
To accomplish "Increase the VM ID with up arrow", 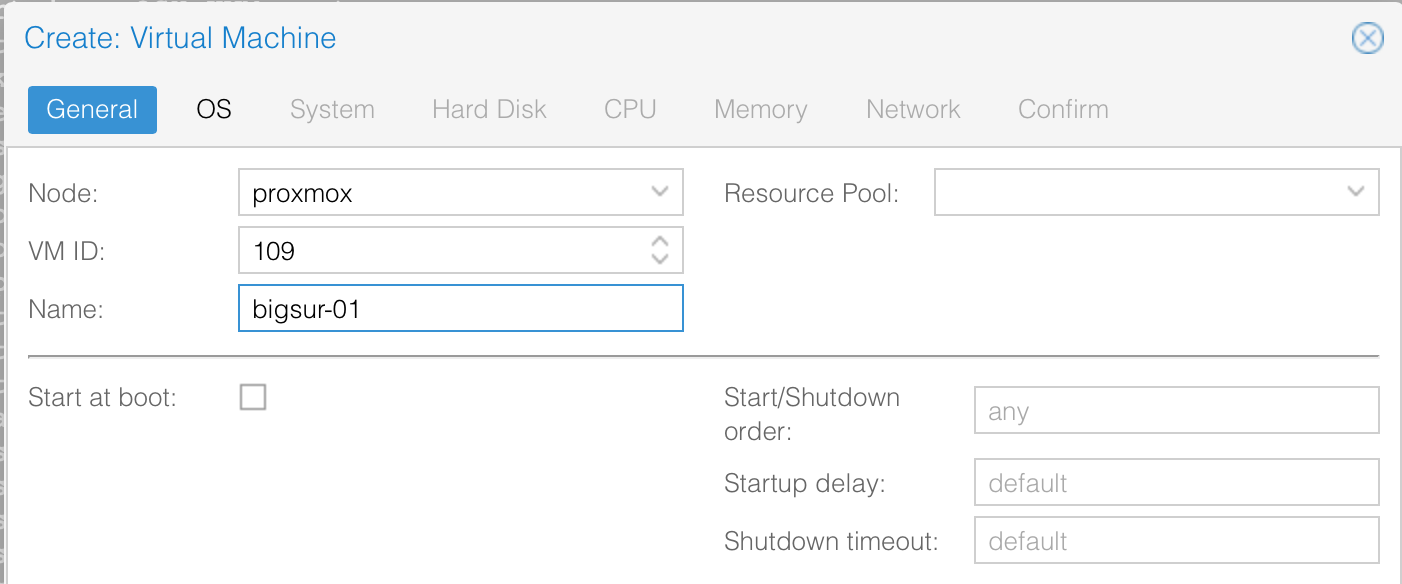I will coord(659,242).
